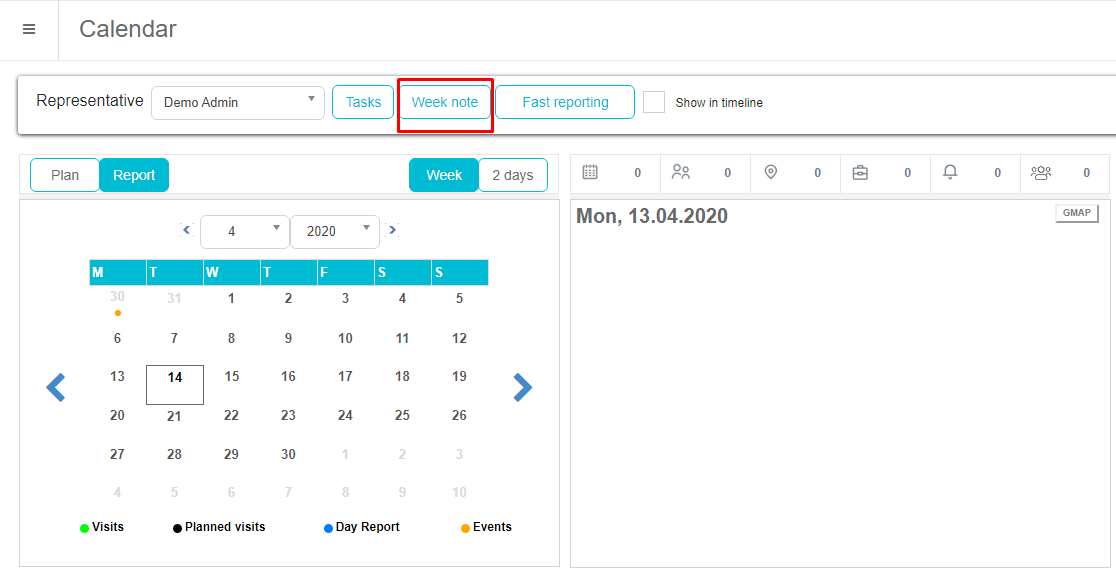Open the Week note button

tap(445, 102)
